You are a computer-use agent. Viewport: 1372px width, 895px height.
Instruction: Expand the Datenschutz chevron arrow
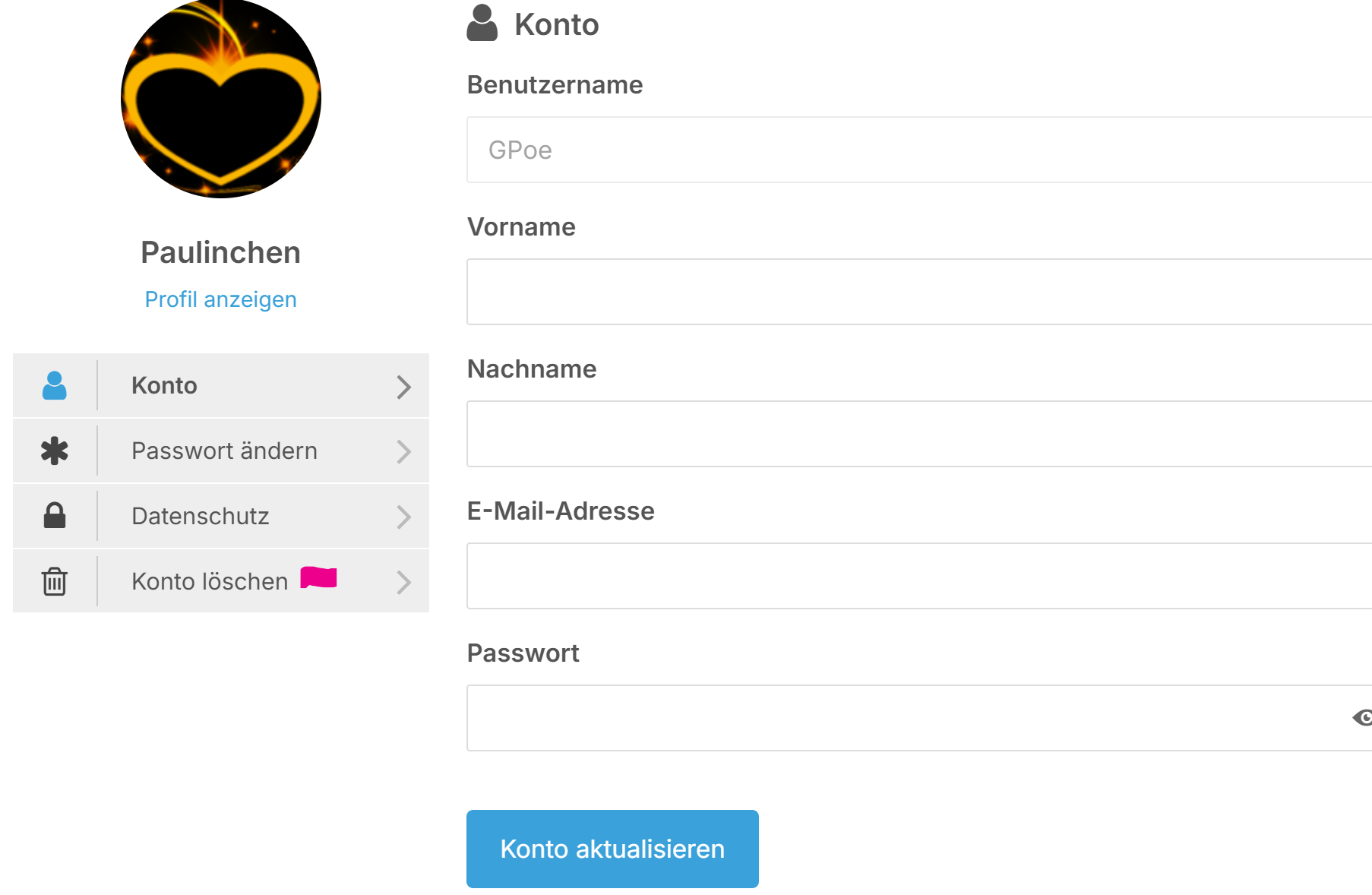(403, 517)
